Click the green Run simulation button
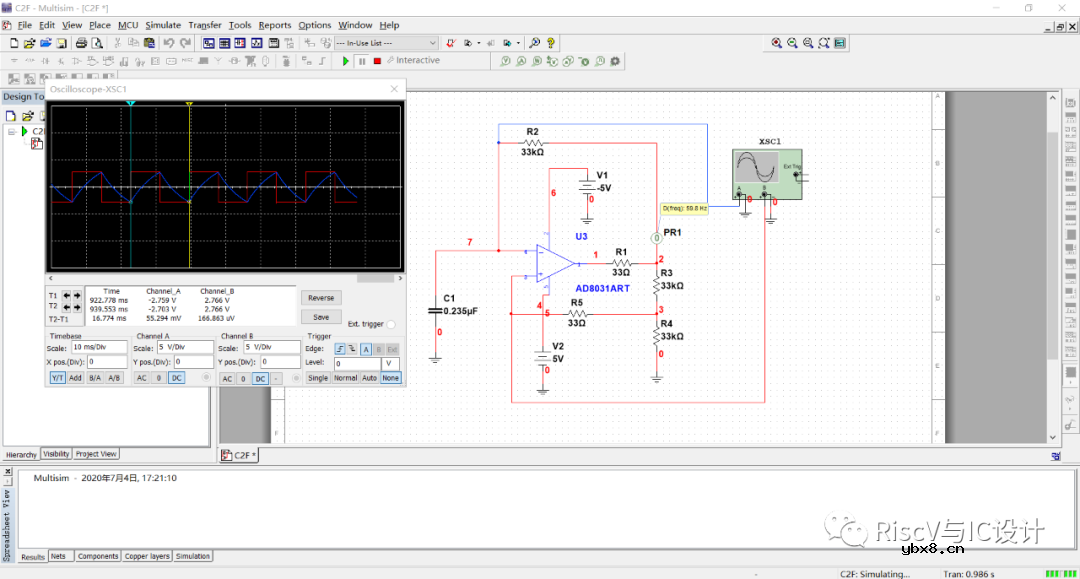The width and height of the screenshot is (1080, 579). pos(346,61)
